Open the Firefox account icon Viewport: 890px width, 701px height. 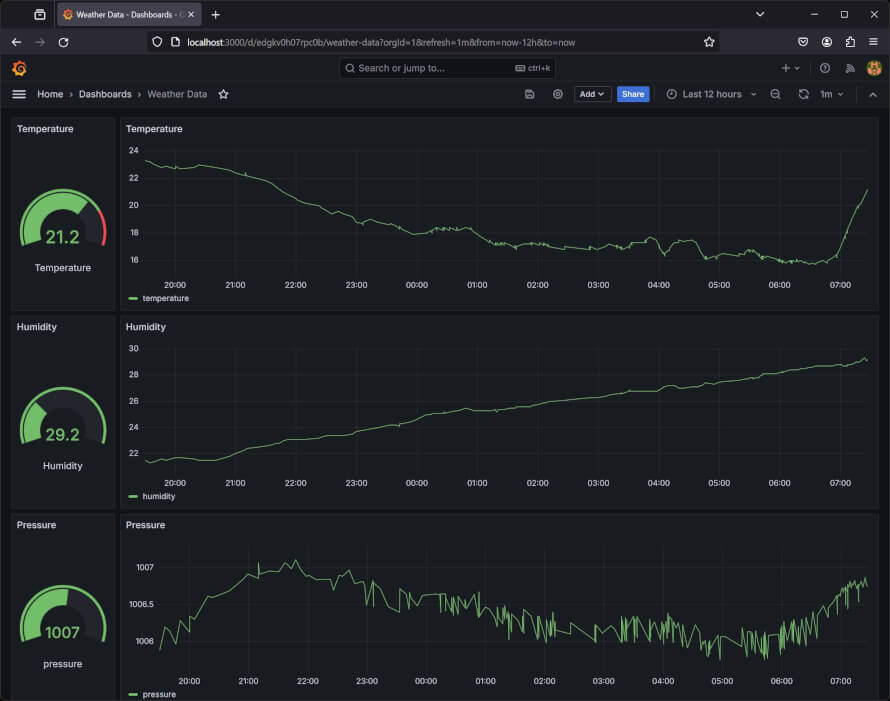pos(826,42)
